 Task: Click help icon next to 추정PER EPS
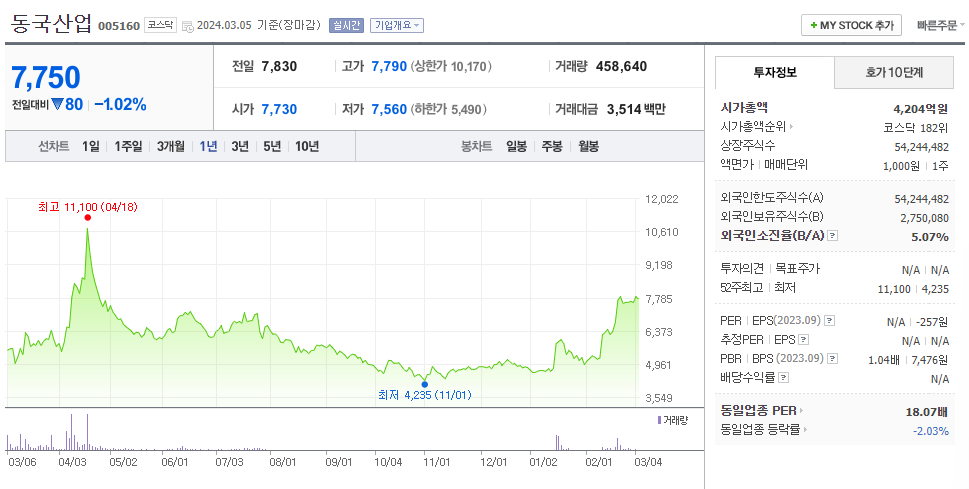click(803, 339)
